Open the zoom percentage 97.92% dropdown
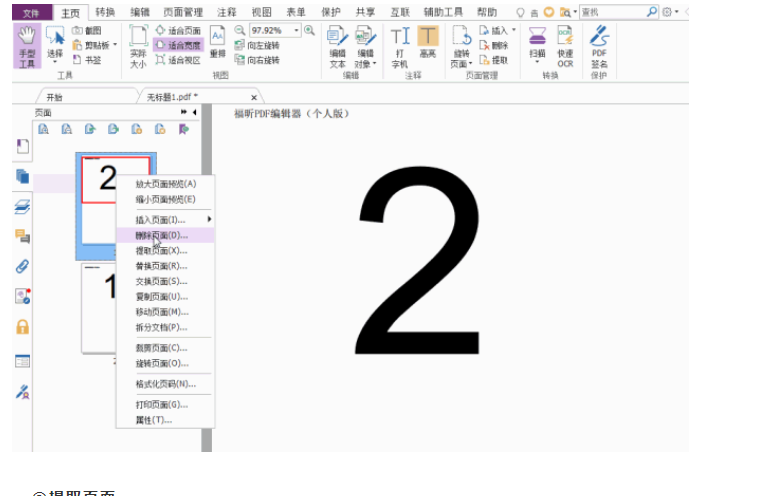782x496 pixels. (x=296, y=31)
